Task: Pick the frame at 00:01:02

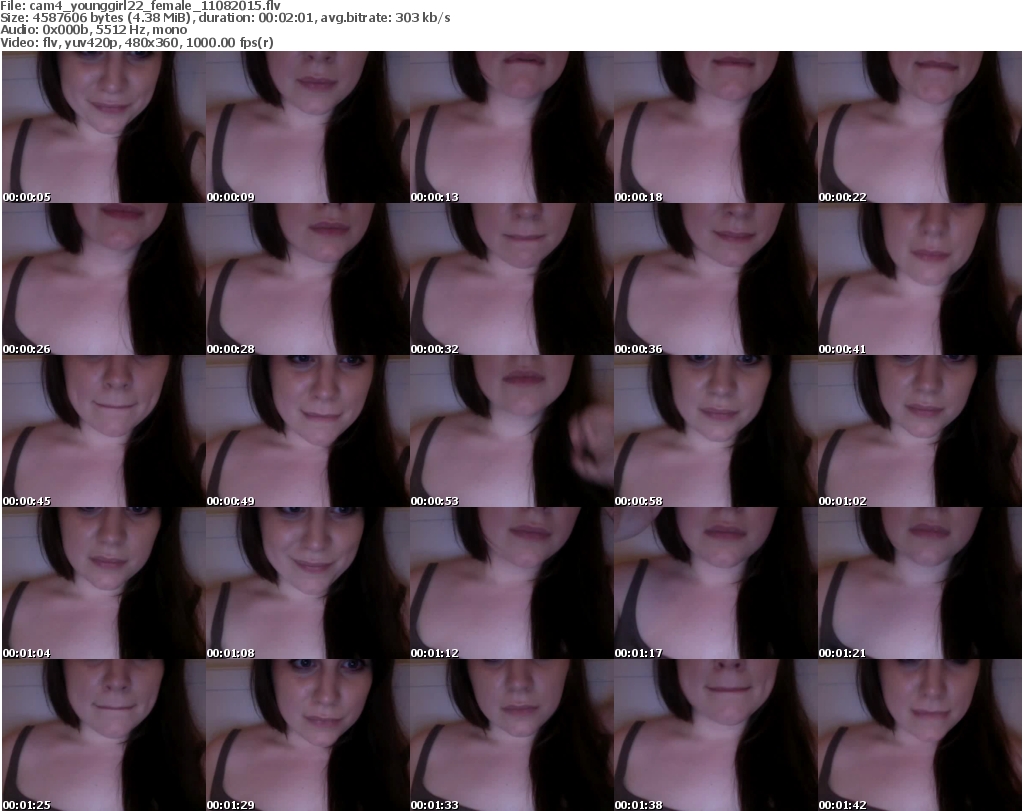Action: click(920, 432)
